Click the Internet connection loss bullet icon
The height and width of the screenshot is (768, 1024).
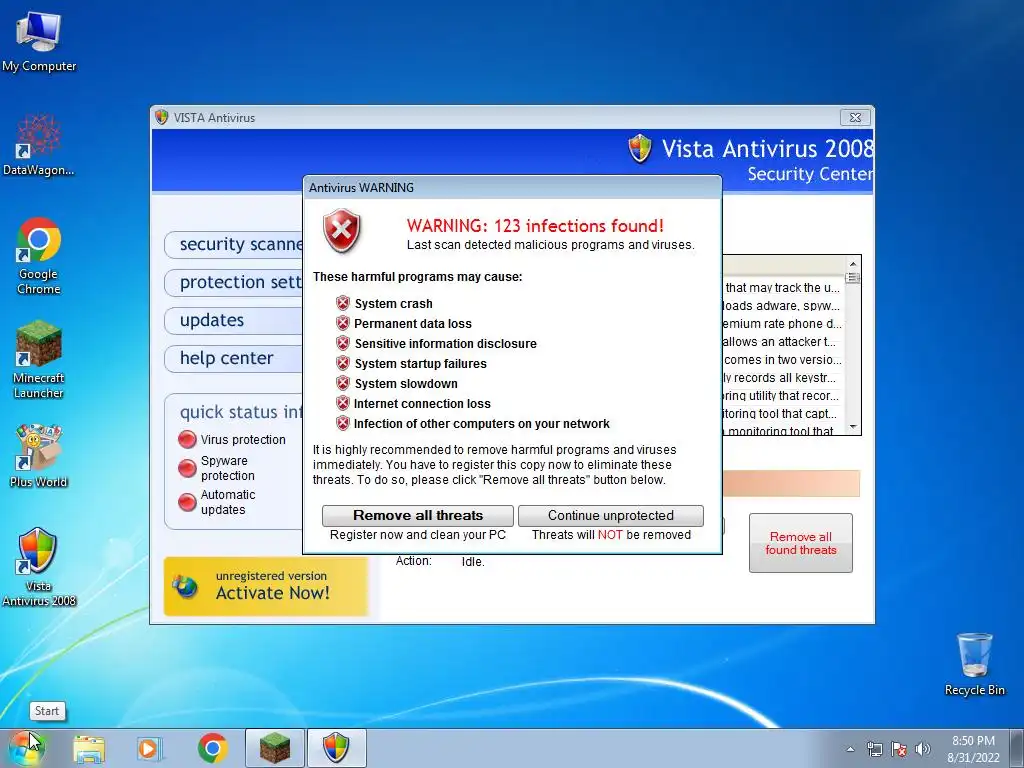(343, 404)
